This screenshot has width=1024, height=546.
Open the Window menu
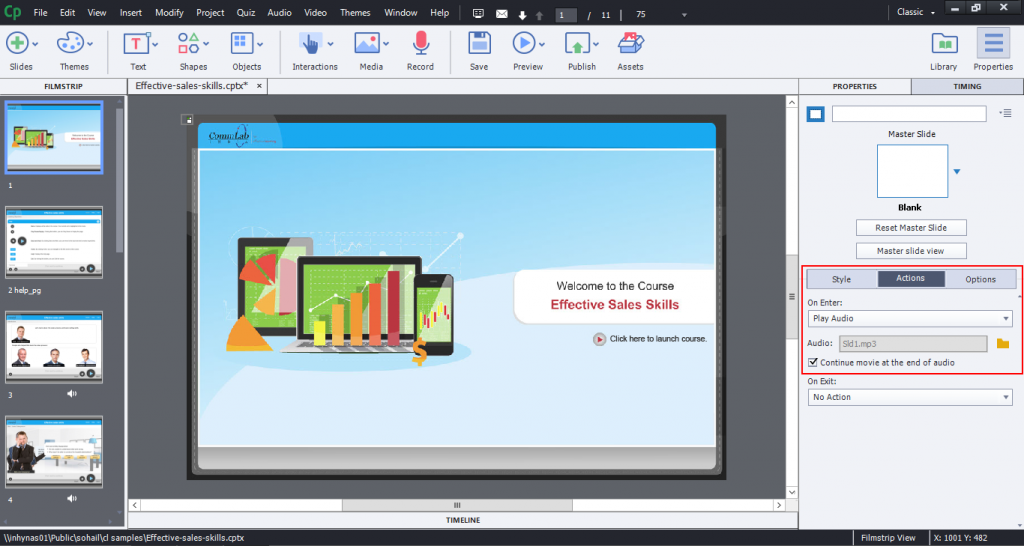pos(400,12)
